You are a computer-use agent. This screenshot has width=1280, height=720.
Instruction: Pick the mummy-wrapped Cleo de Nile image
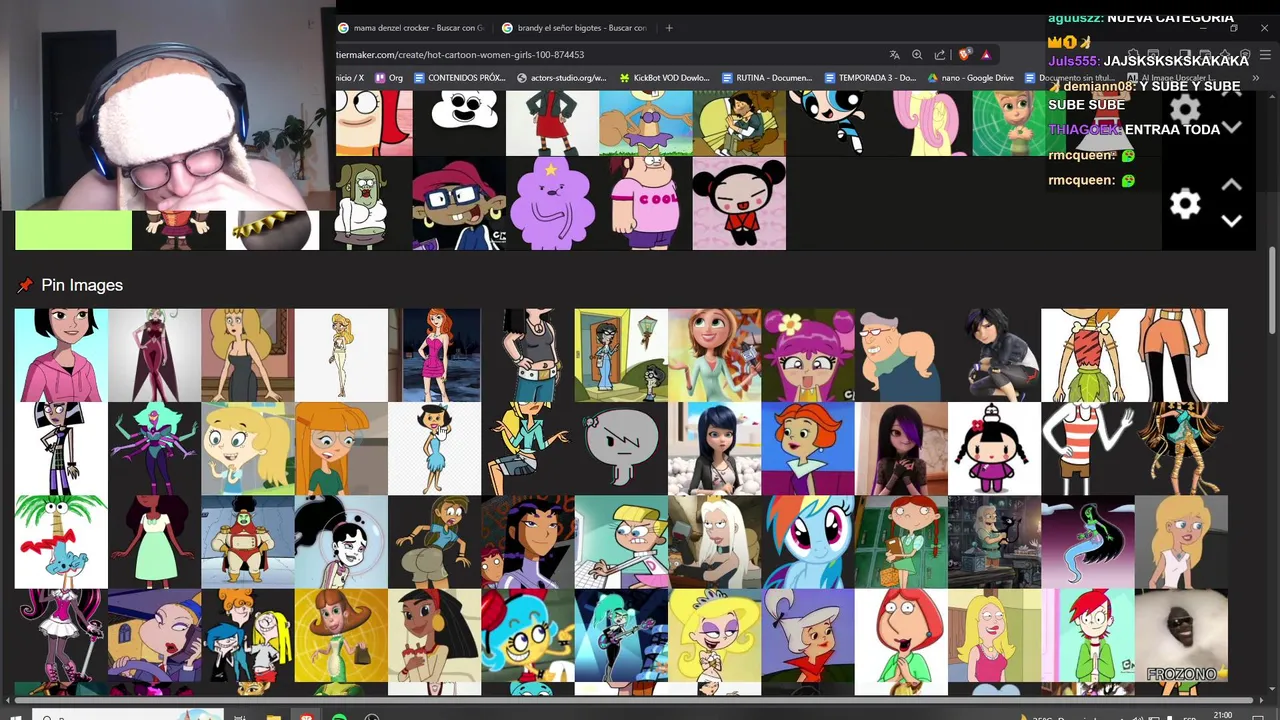pos(1181,449)
